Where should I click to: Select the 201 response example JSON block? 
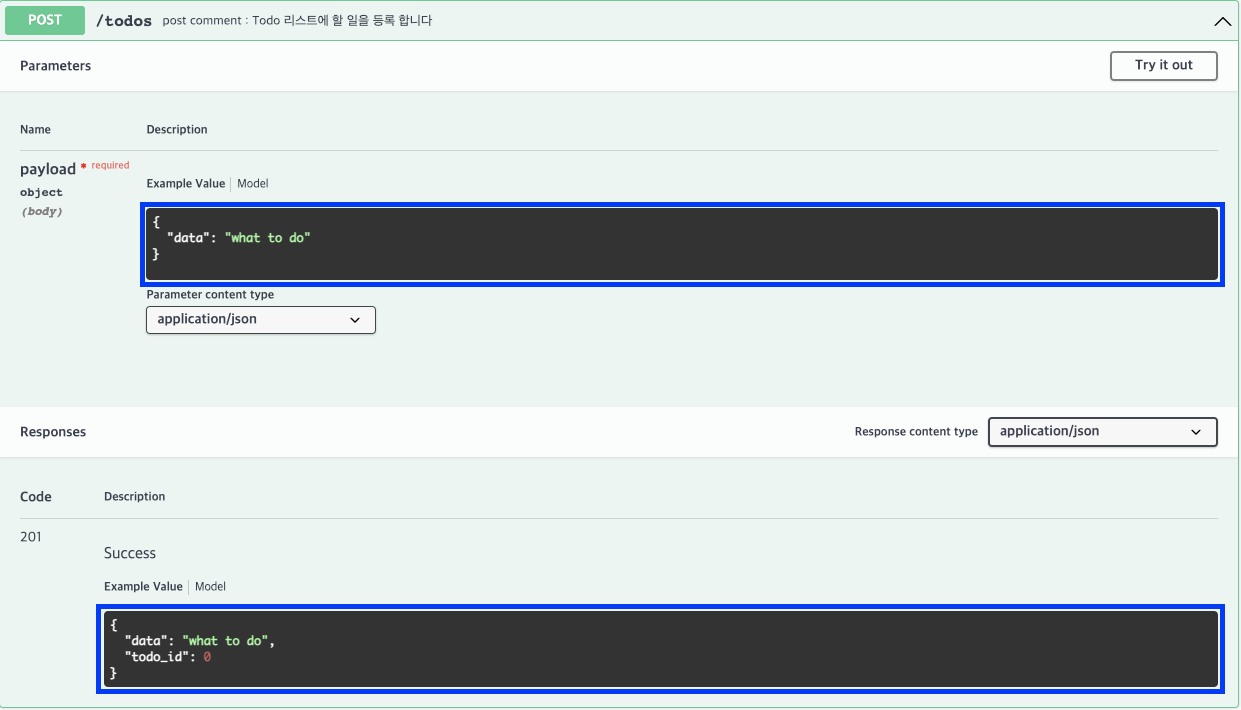662,648
